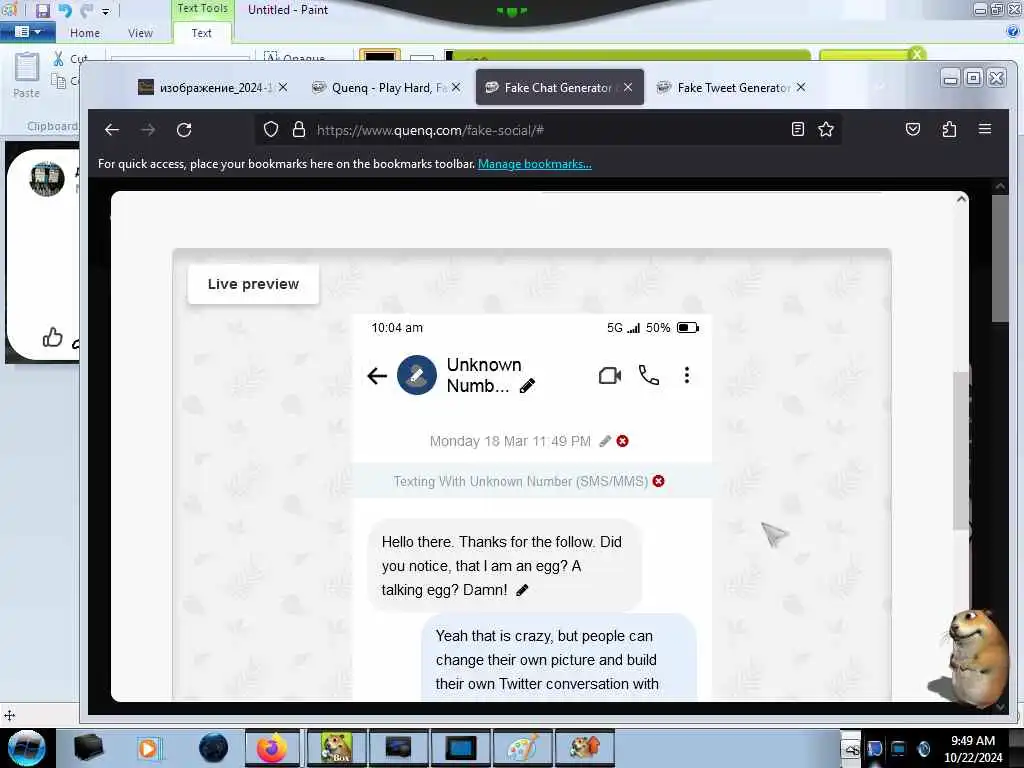Open the Firefox hamburger menu
The image size is (1024, 768).
985,129
